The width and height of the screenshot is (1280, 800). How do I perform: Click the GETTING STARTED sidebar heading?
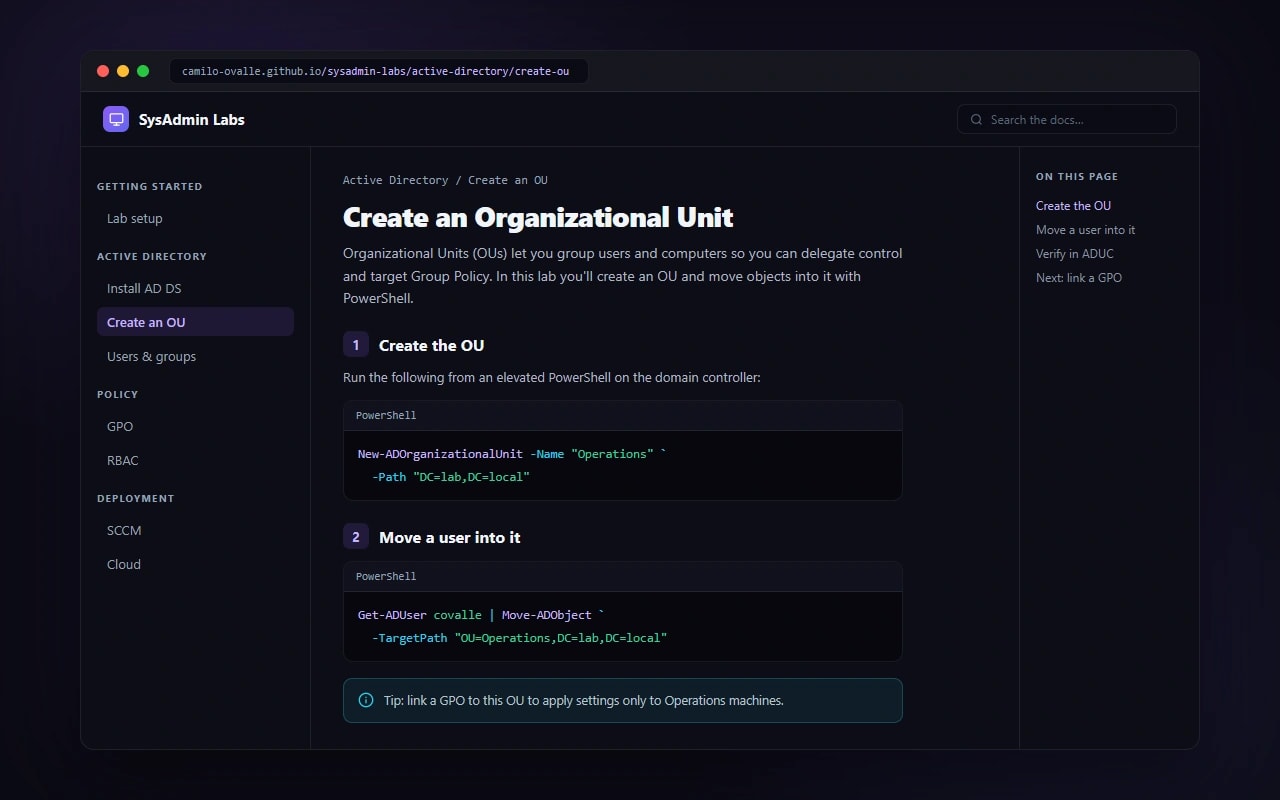150,187
